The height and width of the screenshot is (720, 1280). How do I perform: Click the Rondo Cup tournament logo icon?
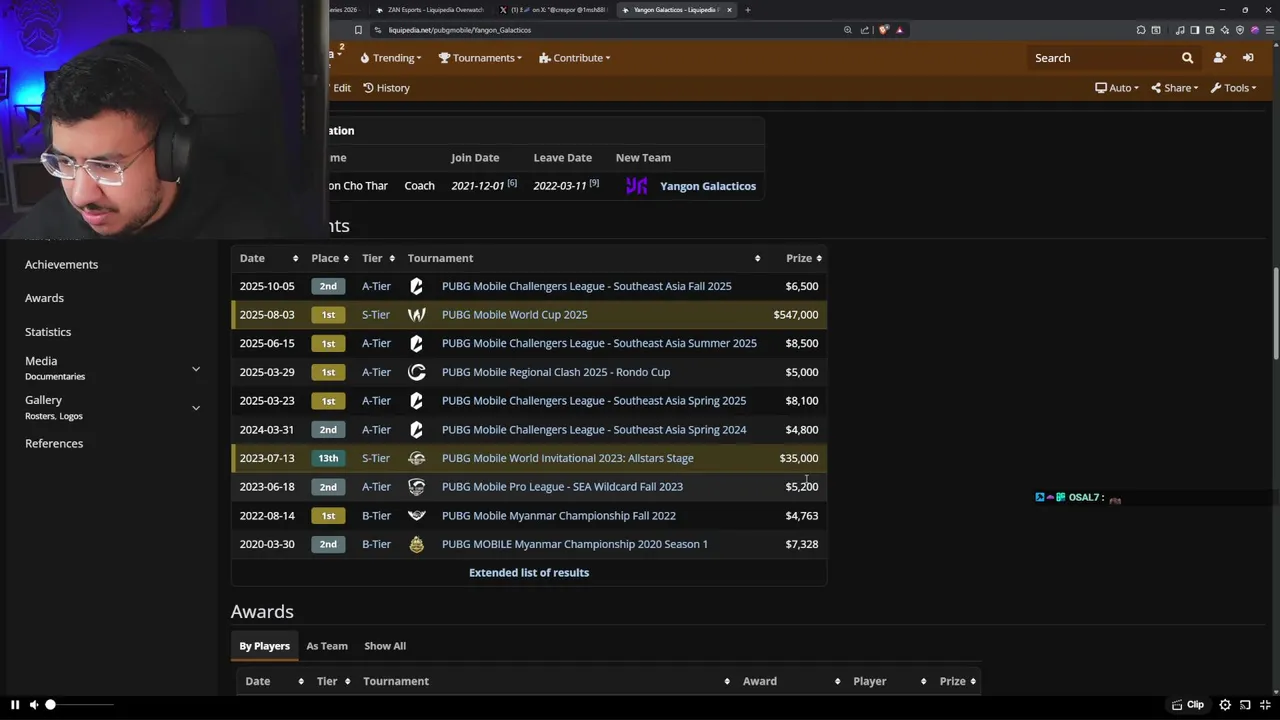click(x=417, y=372)
